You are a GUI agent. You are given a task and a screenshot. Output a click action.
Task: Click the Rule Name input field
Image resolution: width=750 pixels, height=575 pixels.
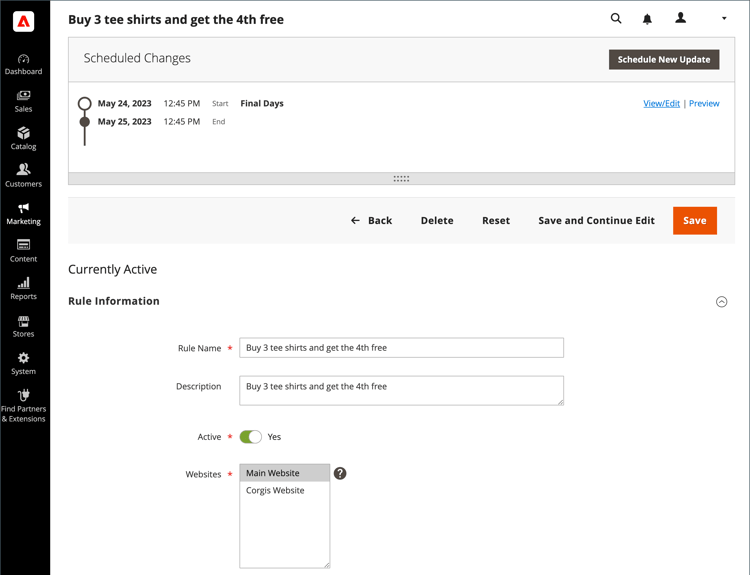pyautogui.click(x=401, y=348)
